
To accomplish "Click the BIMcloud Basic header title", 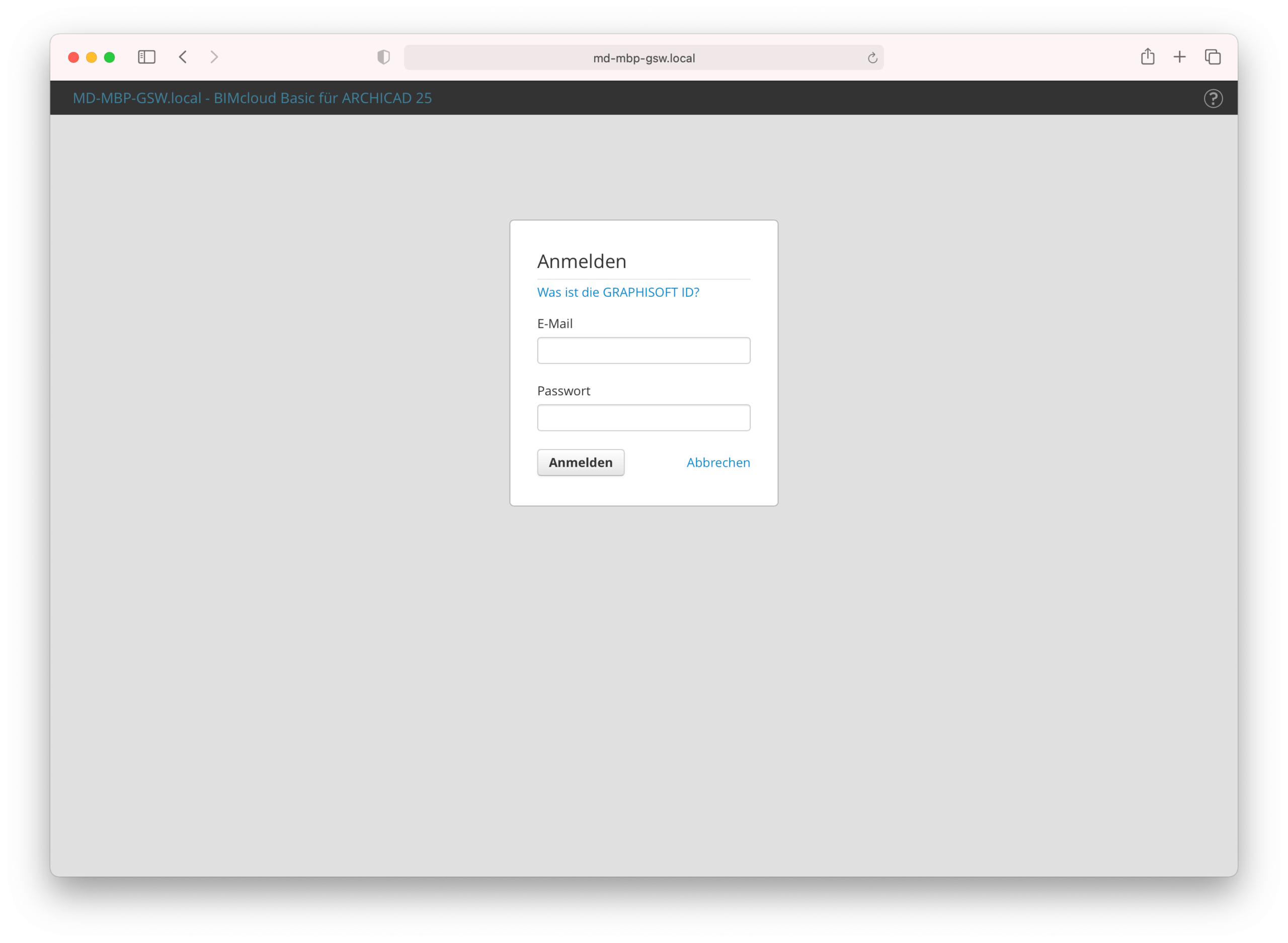I will point(252,98).
